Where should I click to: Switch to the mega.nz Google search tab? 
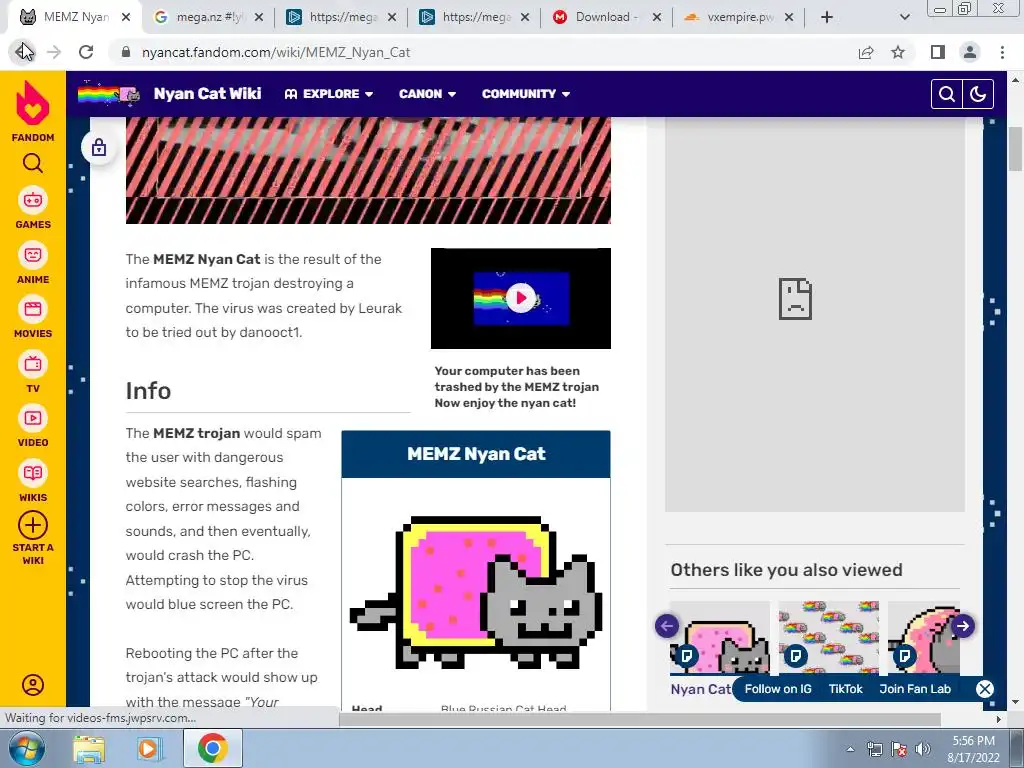tap(206, 17)
